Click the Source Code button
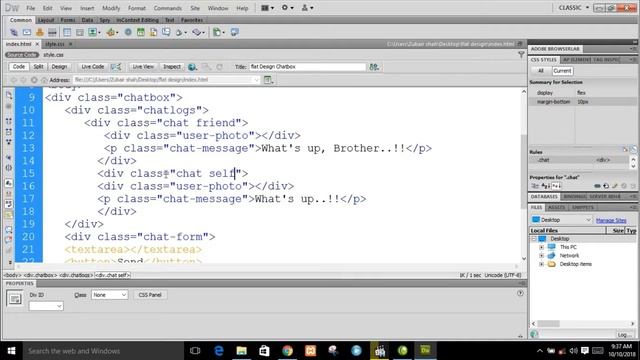Viewport: 640px width, 360px height. (22, 55)
